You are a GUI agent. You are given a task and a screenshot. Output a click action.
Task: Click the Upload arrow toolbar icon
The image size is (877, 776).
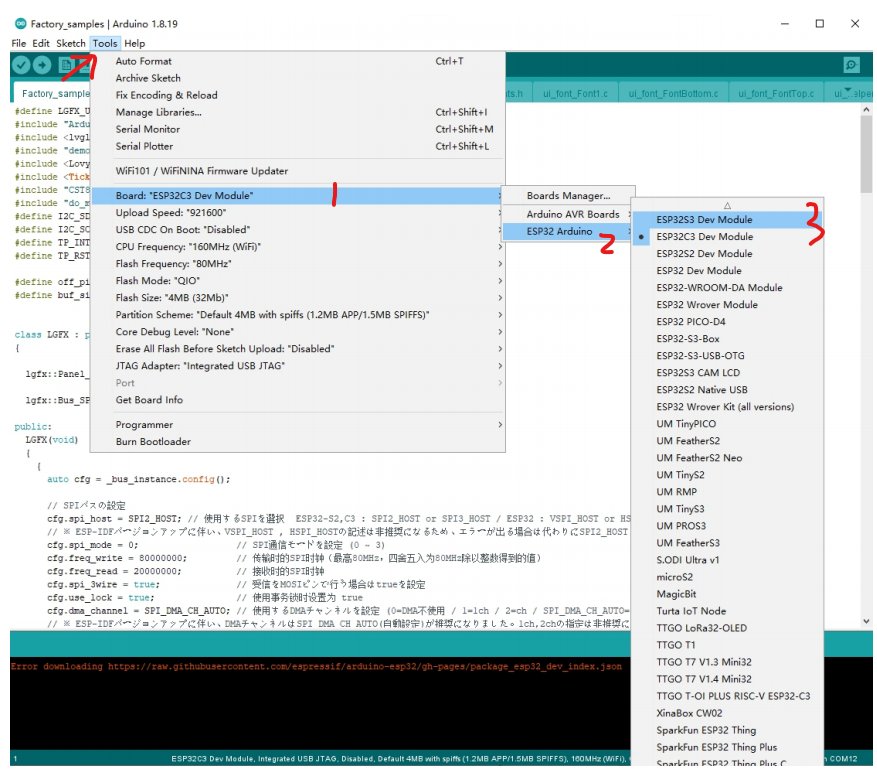point(42,65)
